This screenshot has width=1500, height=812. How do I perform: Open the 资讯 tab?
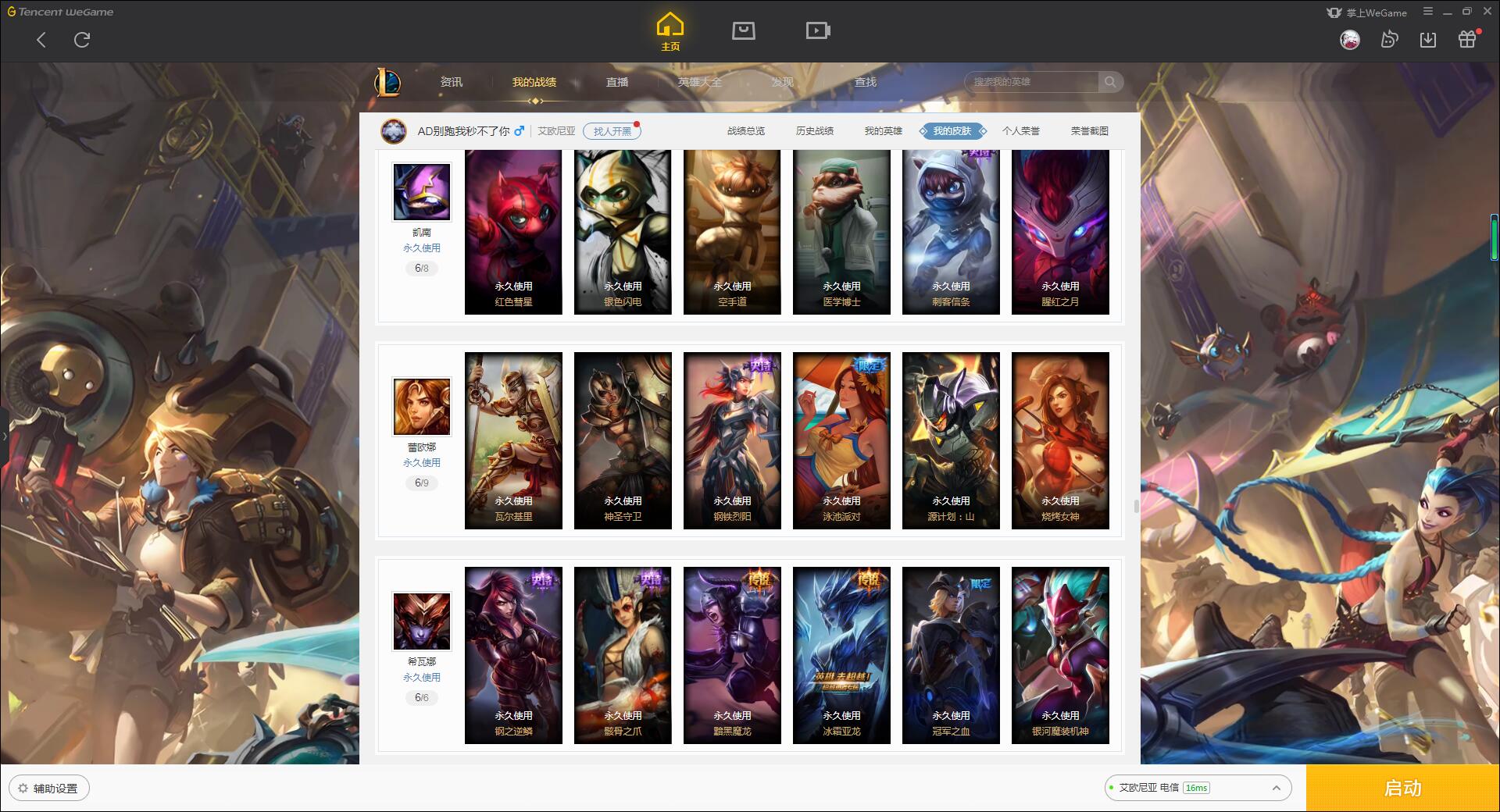coord(451,82)
